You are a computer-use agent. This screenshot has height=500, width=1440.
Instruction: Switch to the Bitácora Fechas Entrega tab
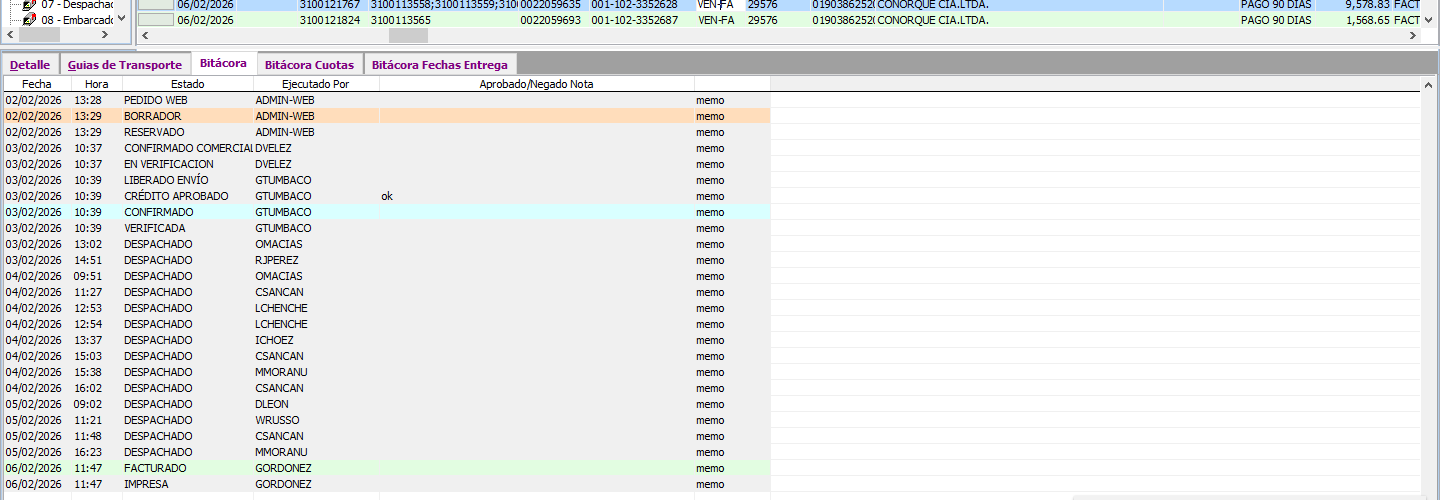pyautogui.click(x=440, y=65)
